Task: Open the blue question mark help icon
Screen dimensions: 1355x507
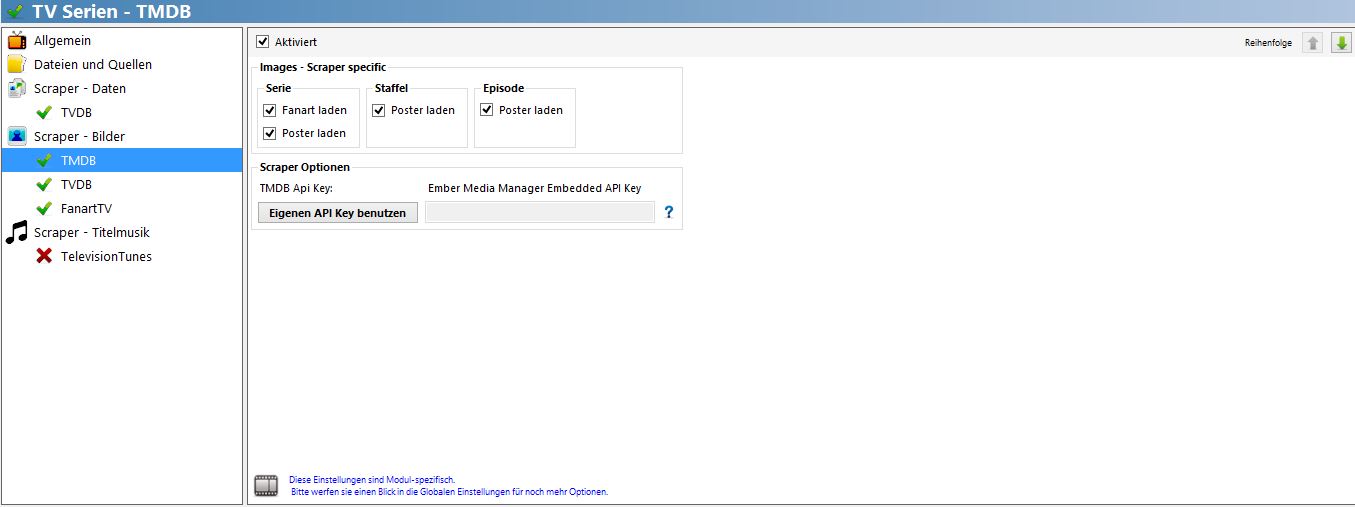Action: click(669, 212)
